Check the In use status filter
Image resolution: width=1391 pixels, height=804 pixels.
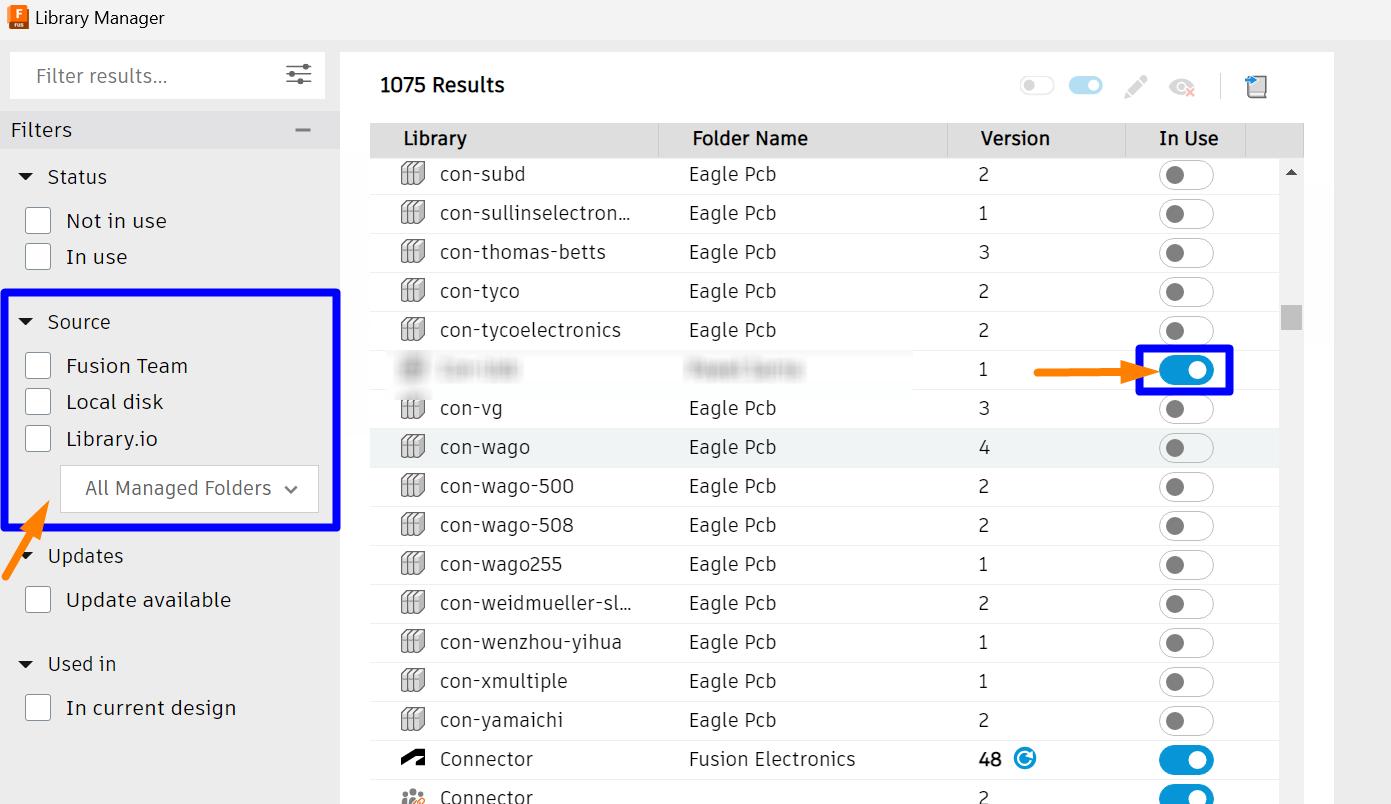coord(38,257)
